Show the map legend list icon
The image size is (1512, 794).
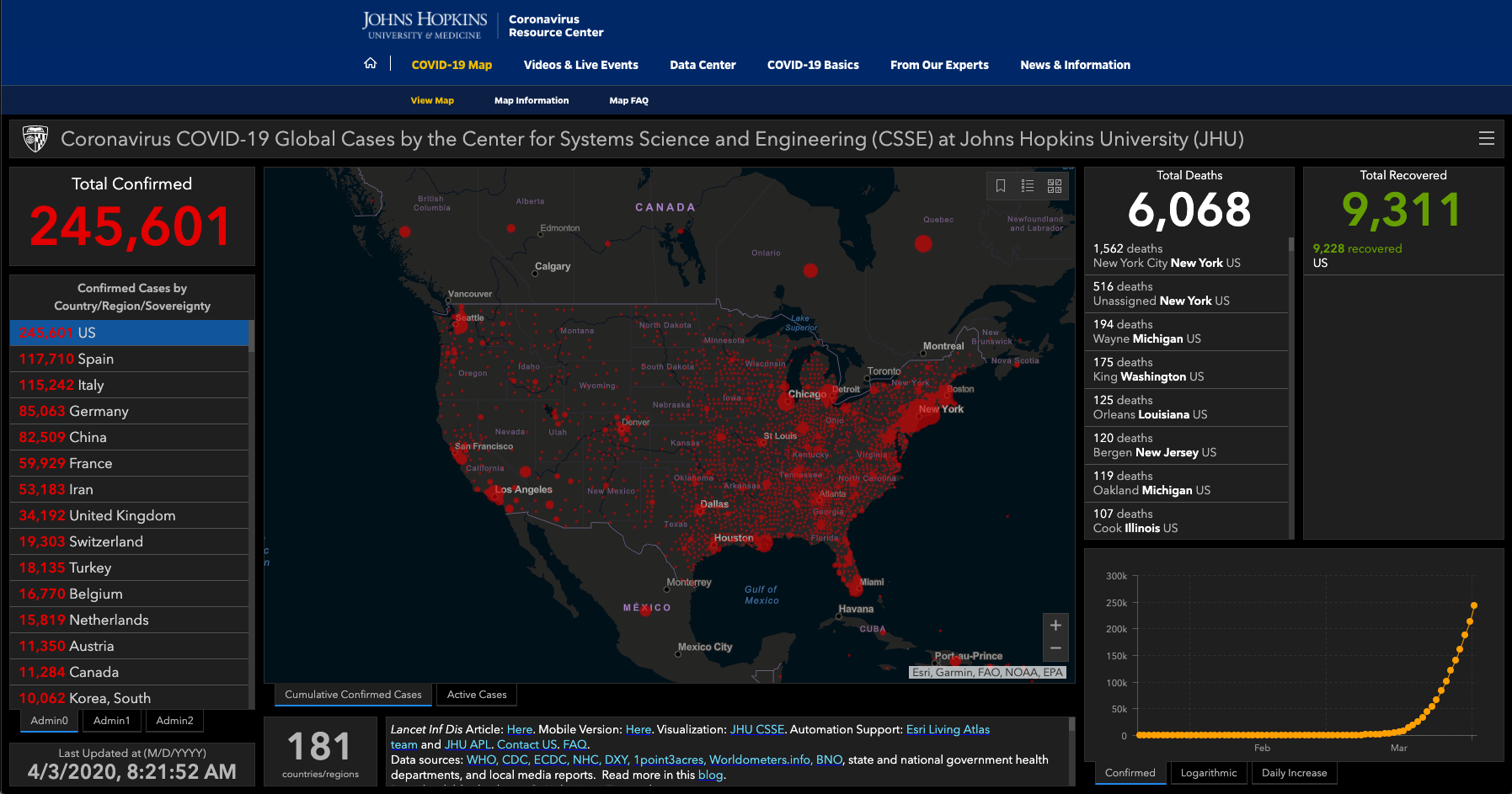point(1028,186)
